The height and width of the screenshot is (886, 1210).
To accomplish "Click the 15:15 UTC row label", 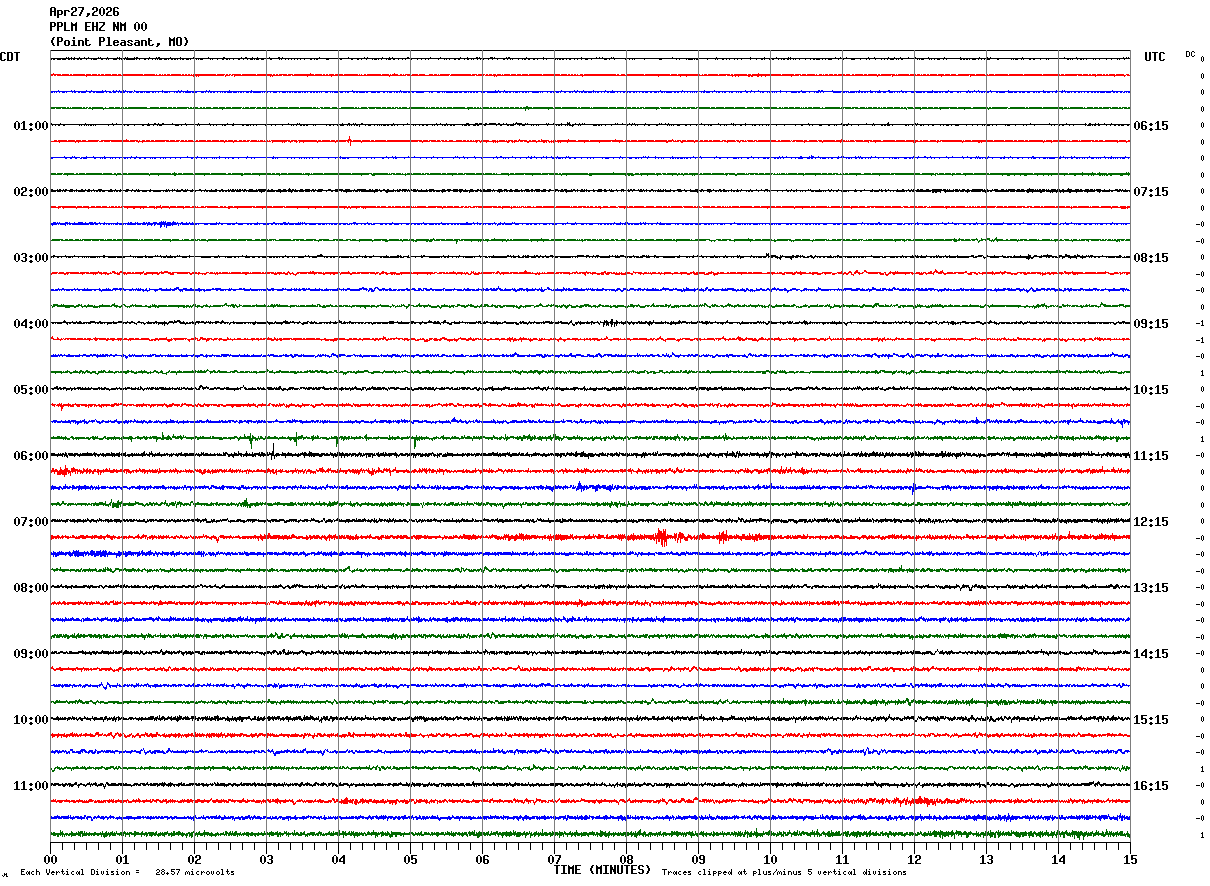I will pos(1151,720).
